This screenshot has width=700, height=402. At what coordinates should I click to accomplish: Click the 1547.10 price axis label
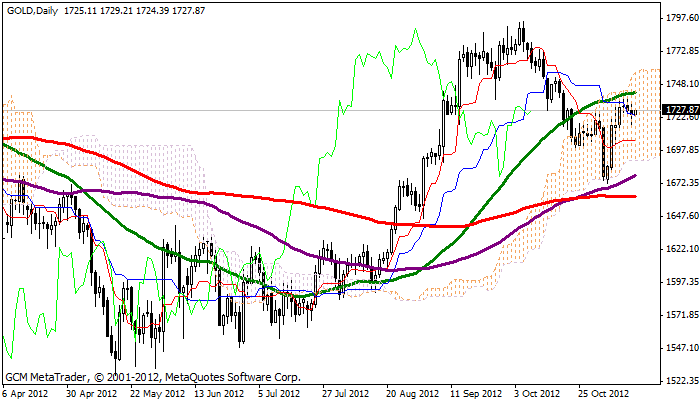[x=680, y=348]
